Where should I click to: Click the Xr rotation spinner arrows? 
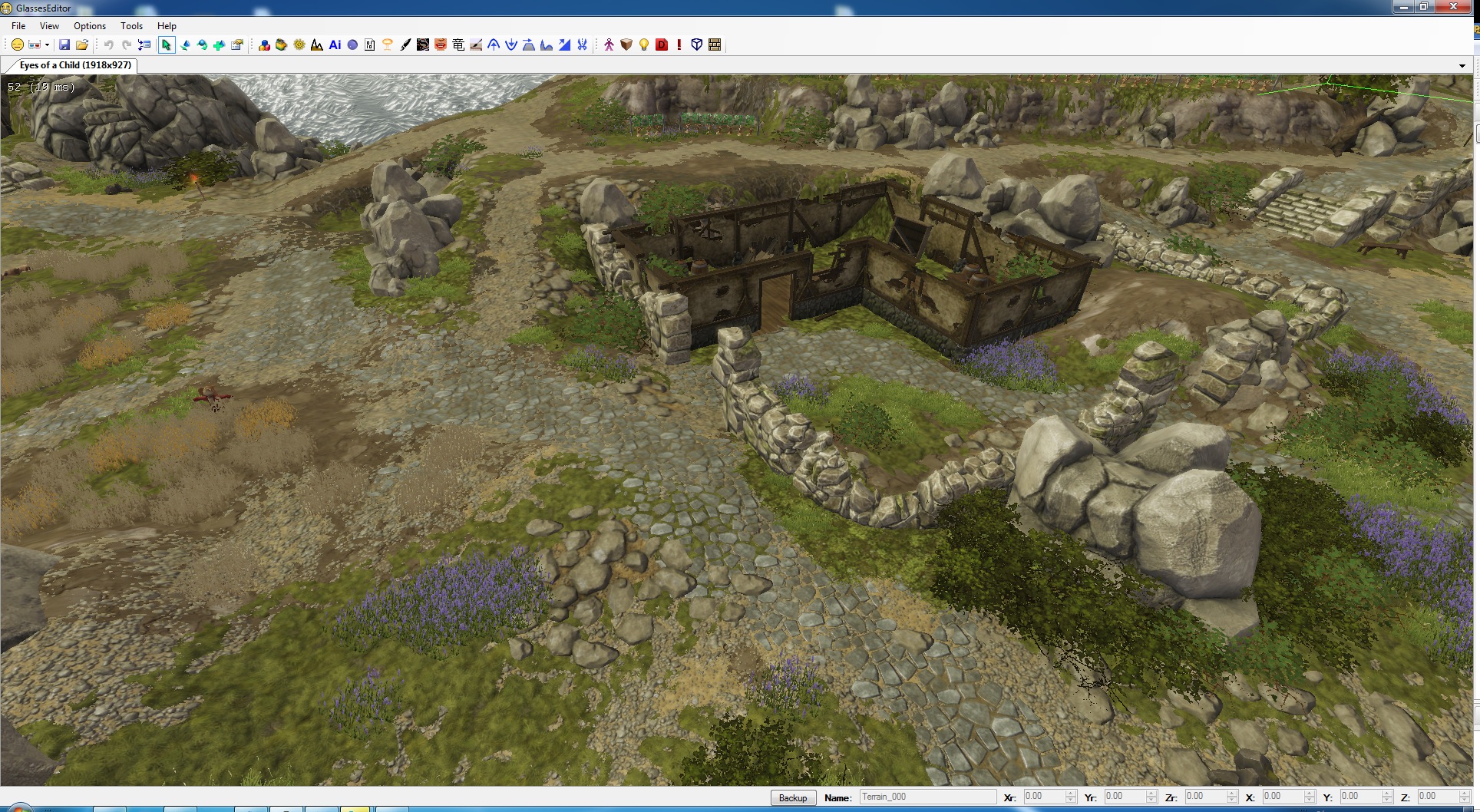tap(1071, 797)
